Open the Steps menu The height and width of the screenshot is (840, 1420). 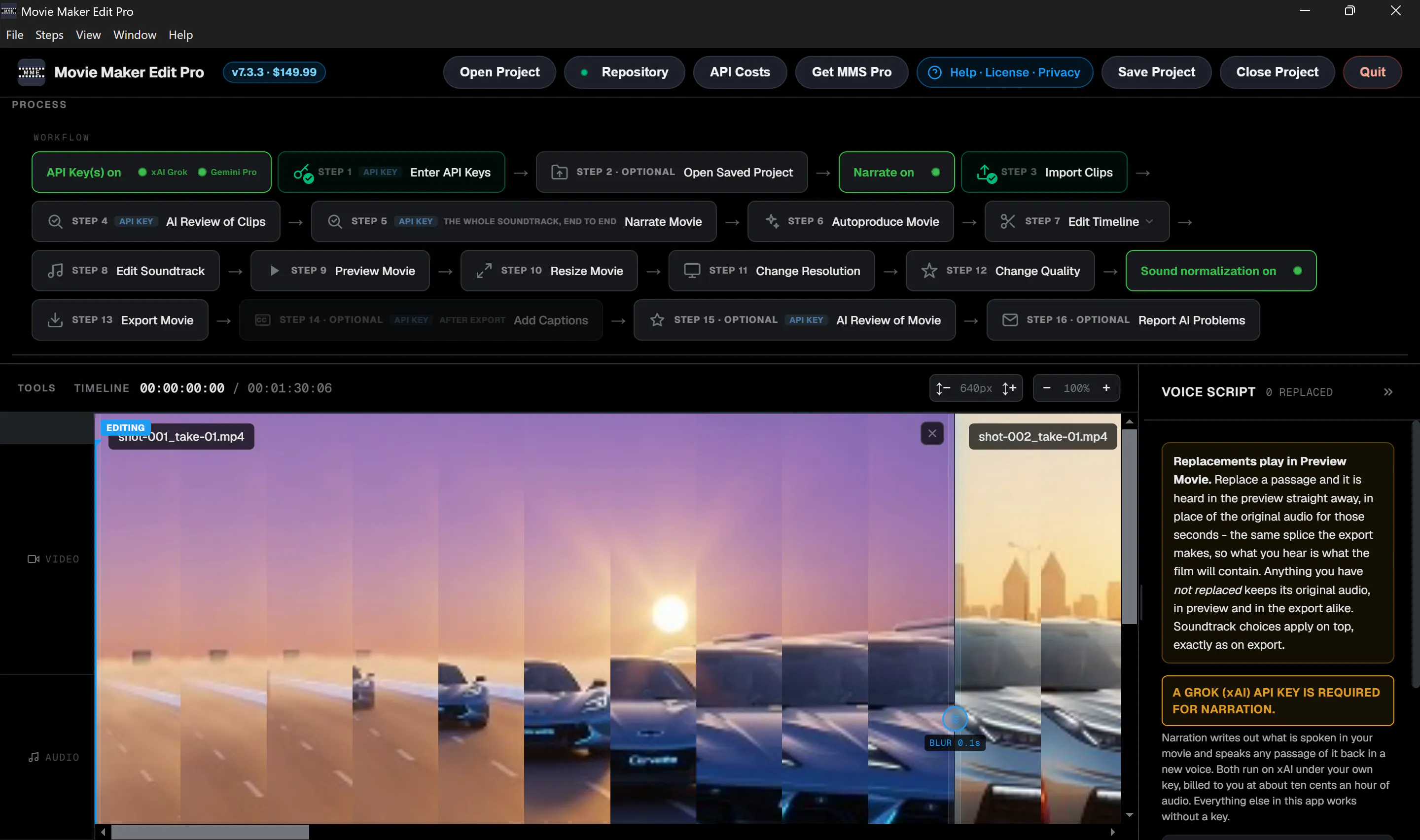coord(49,35)
